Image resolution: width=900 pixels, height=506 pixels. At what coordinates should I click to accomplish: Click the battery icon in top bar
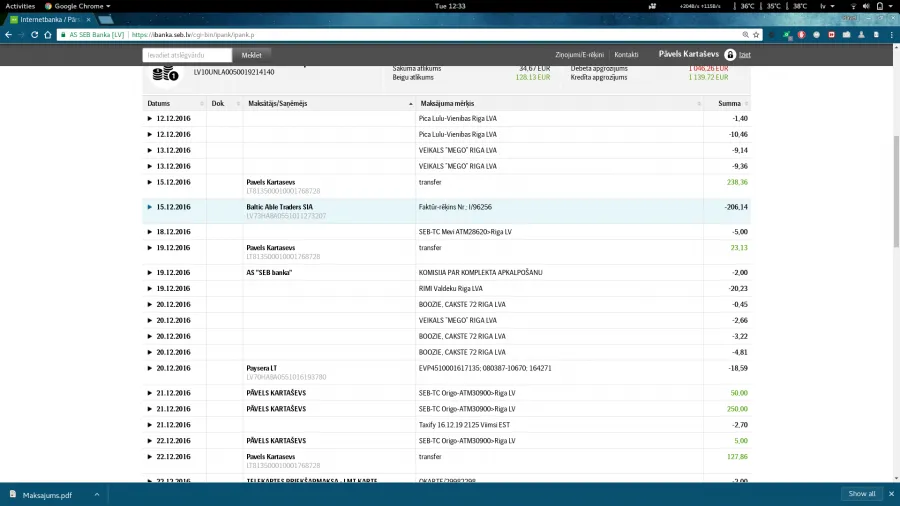(x=879, y=6)
